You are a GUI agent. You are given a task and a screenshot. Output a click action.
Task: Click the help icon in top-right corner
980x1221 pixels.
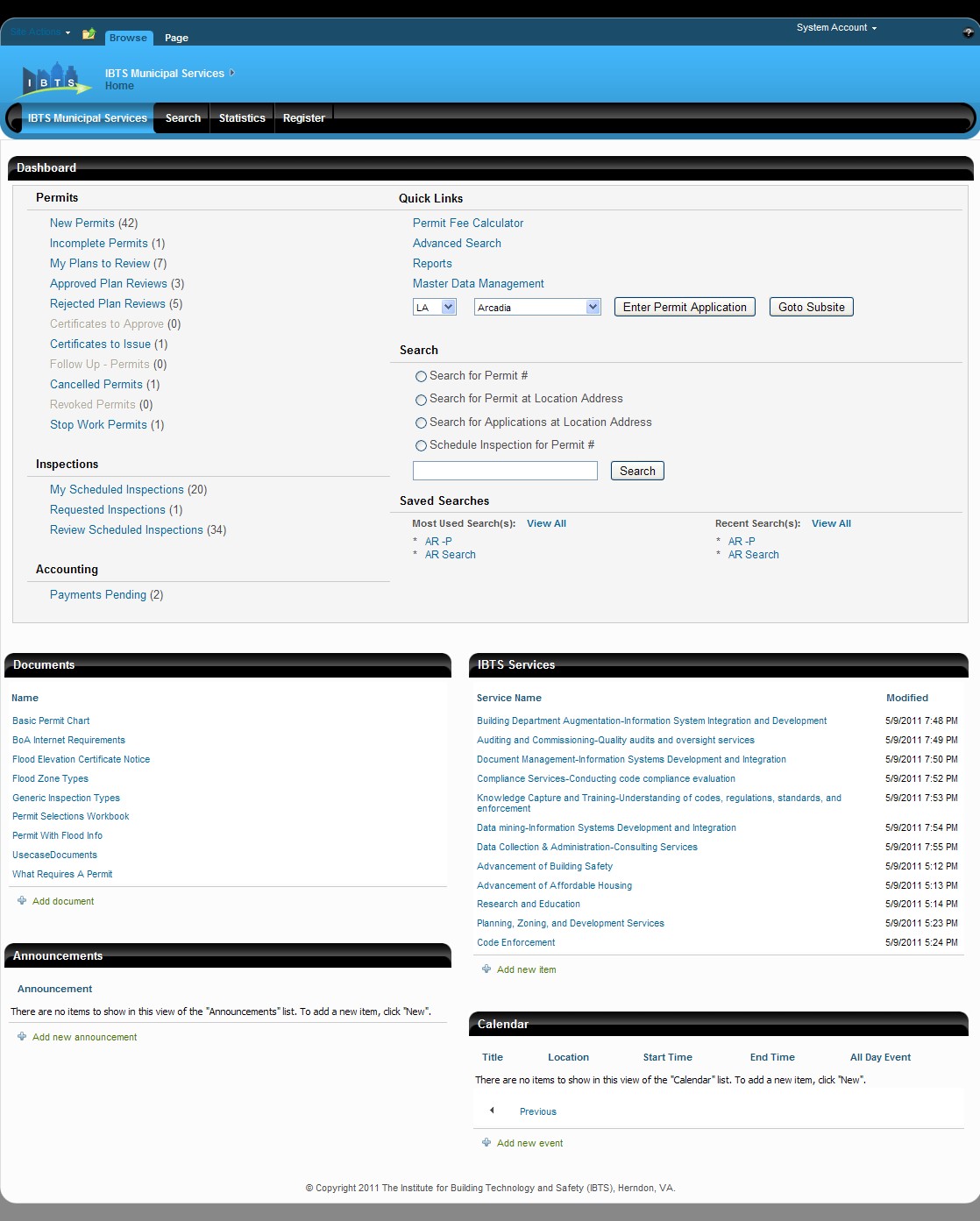click(968, 32)
